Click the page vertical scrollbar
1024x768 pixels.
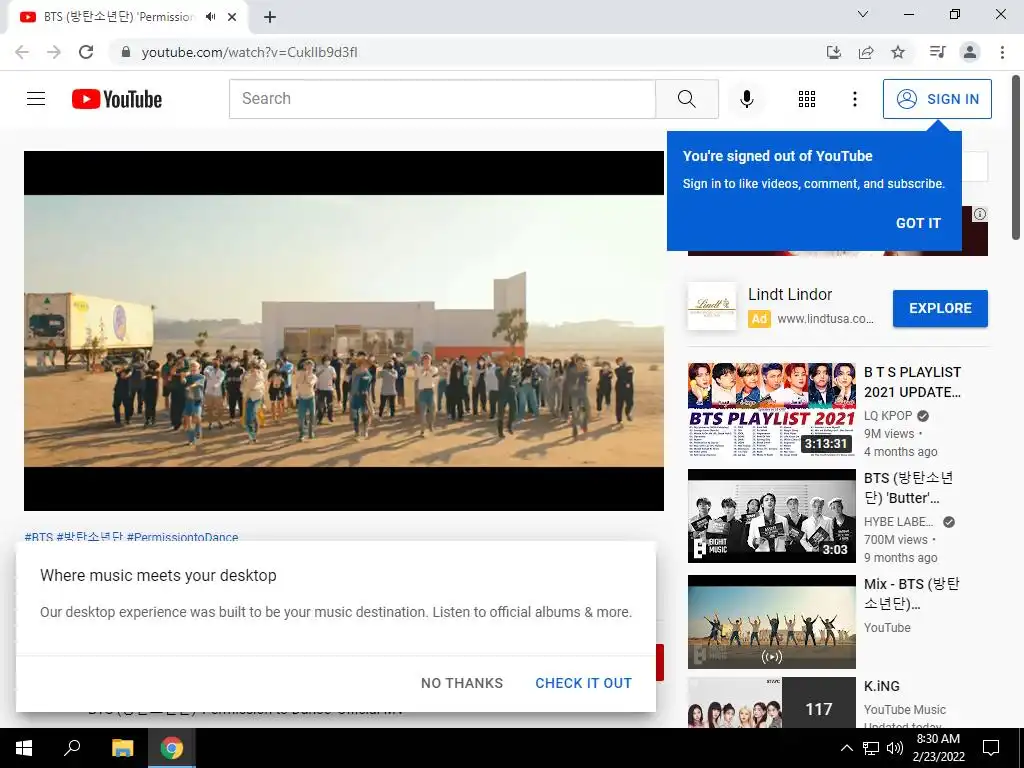pyautogui.click(x=1016, y=158)
